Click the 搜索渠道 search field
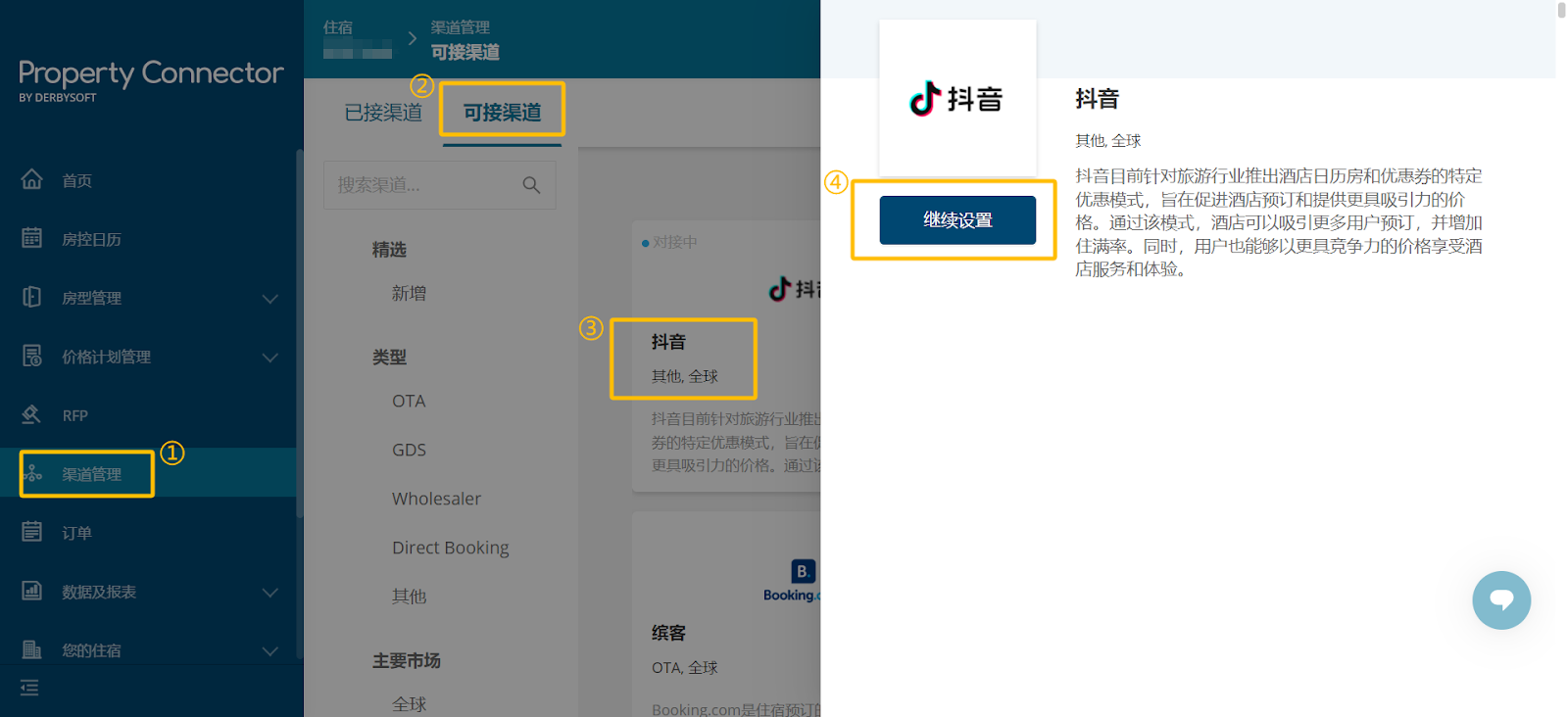The width and height of the screenshot is (1568, 717). (440, 184)
